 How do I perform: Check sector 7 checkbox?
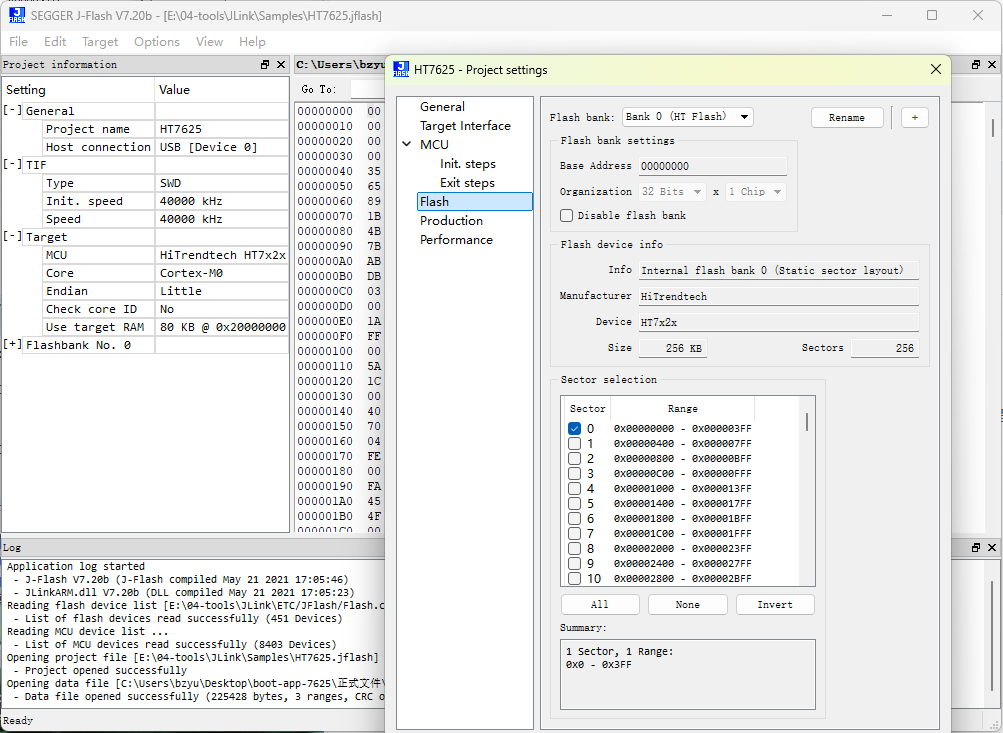574,533
